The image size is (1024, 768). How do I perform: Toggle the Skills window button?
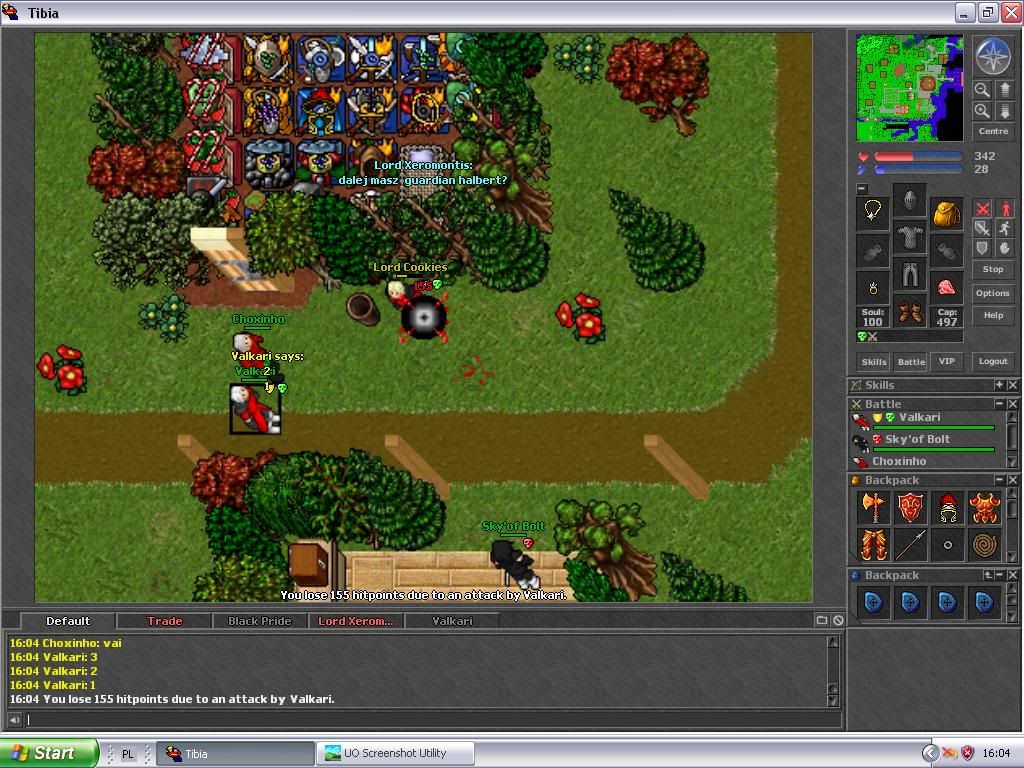pos(874,362)
